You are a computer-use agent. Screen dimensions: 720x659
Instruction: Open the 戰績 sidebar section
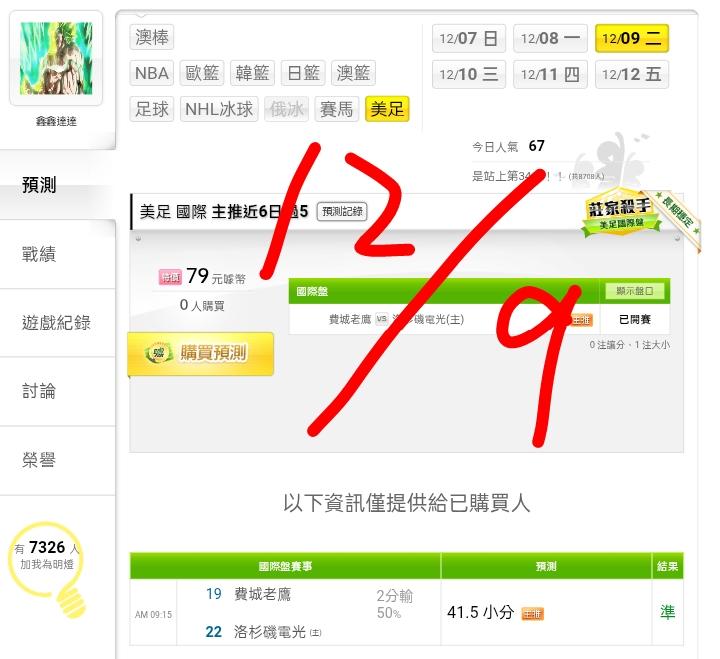[x=39, y=254]
